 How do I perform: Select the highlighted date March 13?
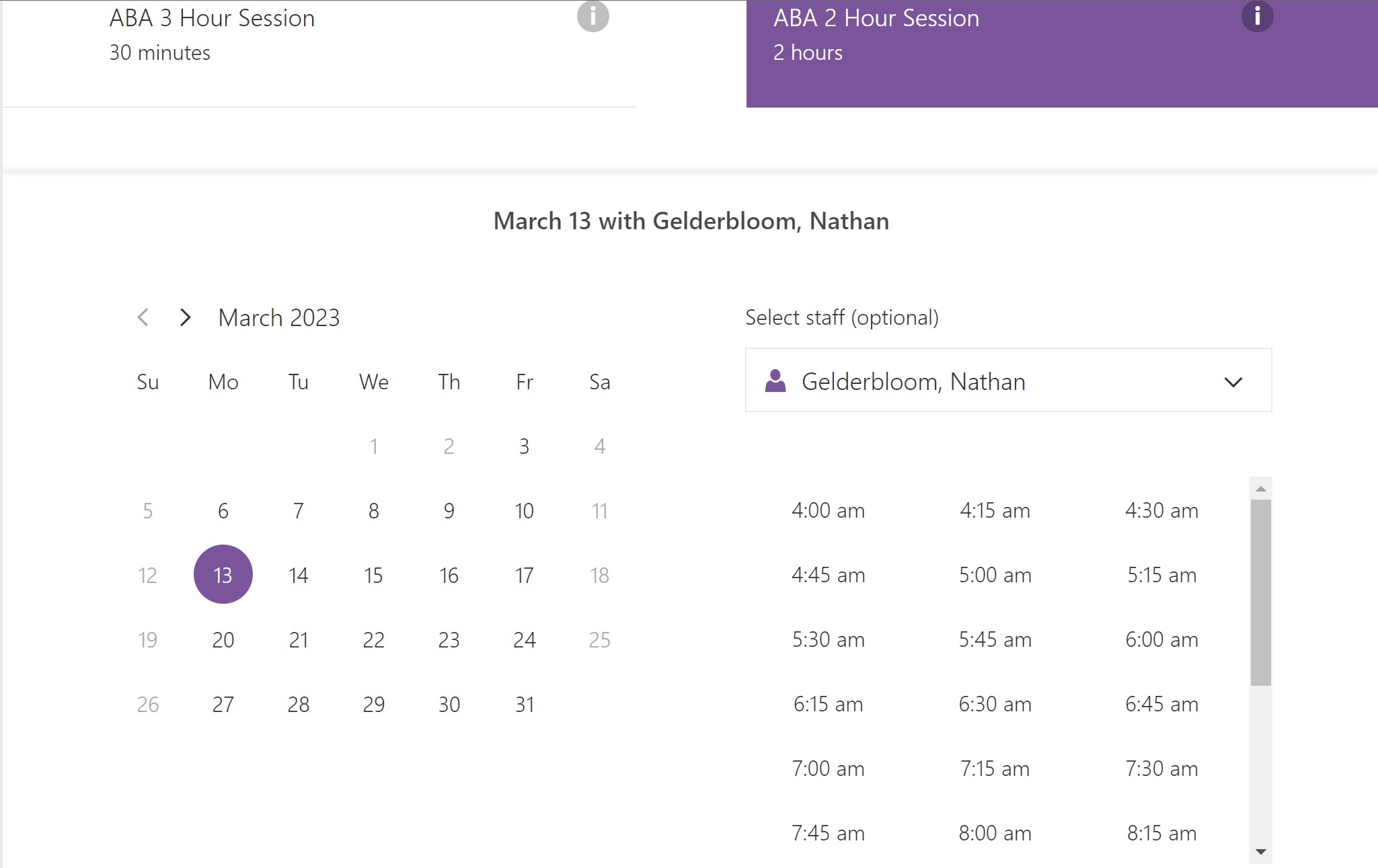[x=223, y=575]
